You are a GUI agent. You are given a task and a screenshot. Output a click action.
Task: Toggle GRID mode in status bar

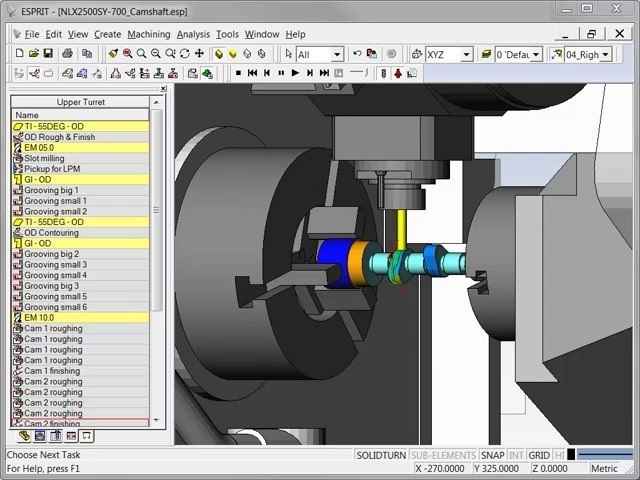[539, 455]
